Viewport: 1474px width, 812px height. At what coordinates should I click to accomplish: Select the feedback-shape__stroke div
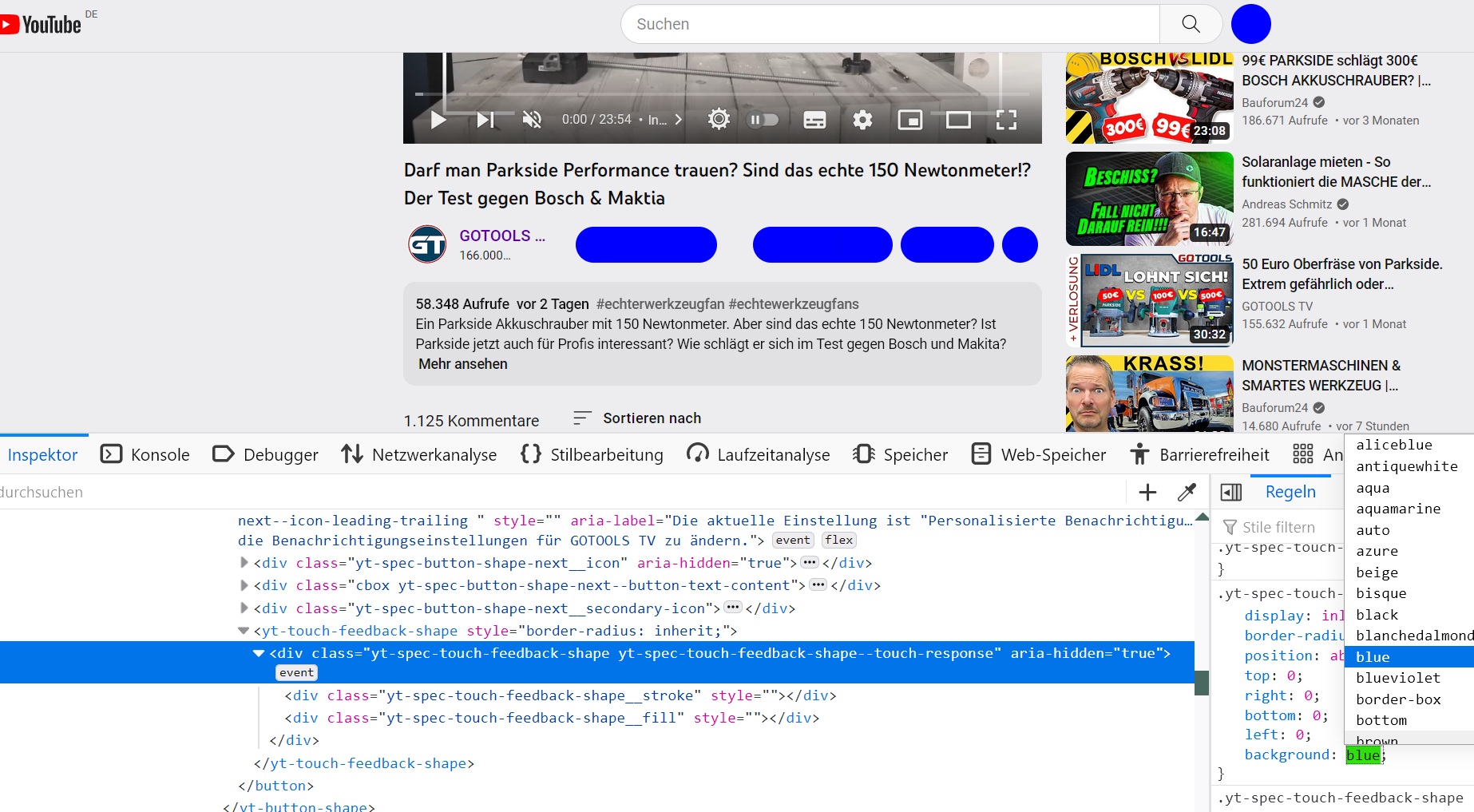coord(561,695)
